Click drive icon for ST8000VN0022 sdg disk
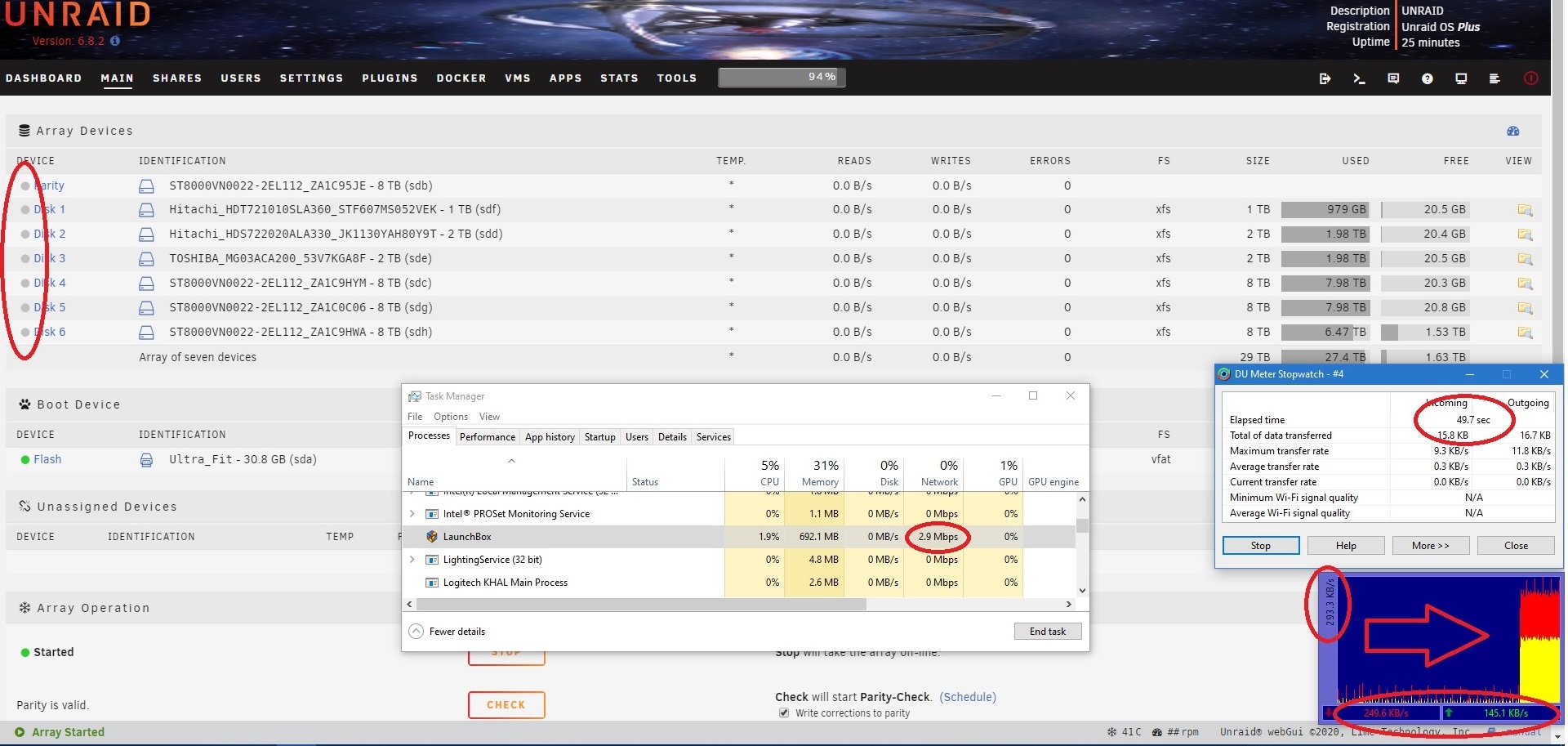Screen dimensions: 1568x746 point(146,308)
